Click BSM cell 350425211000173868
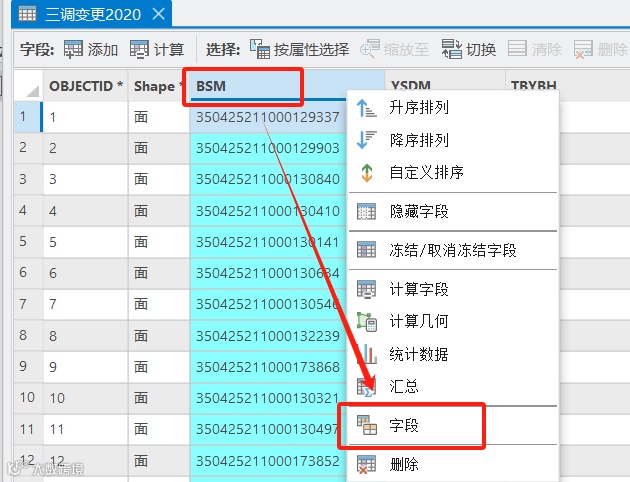Screen dimensions: 630x482 (268, 367)
